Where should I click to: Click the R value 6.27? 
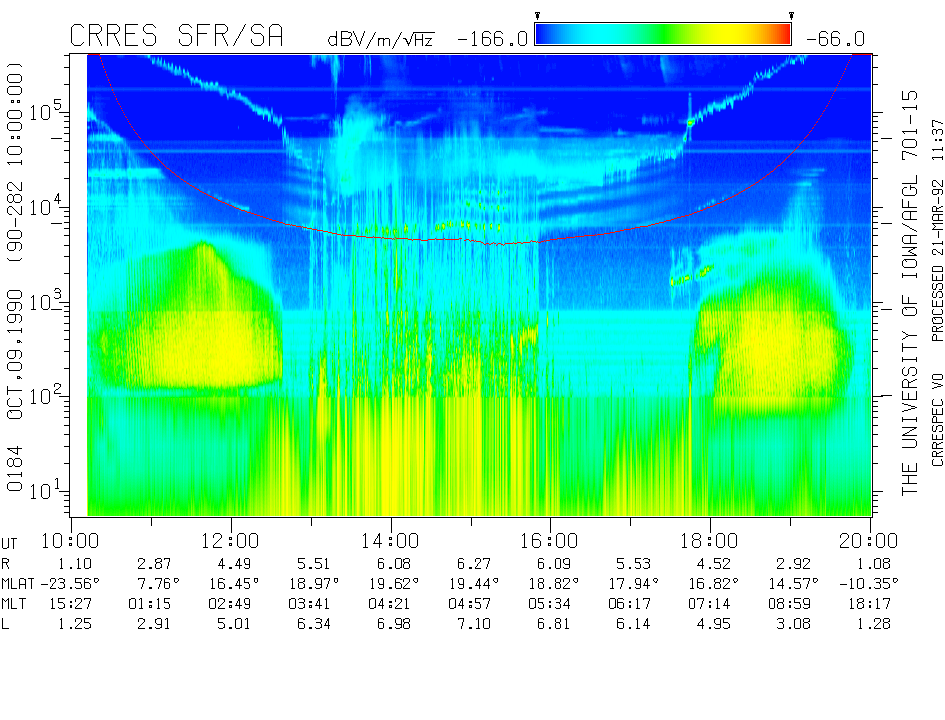(470, 563)
